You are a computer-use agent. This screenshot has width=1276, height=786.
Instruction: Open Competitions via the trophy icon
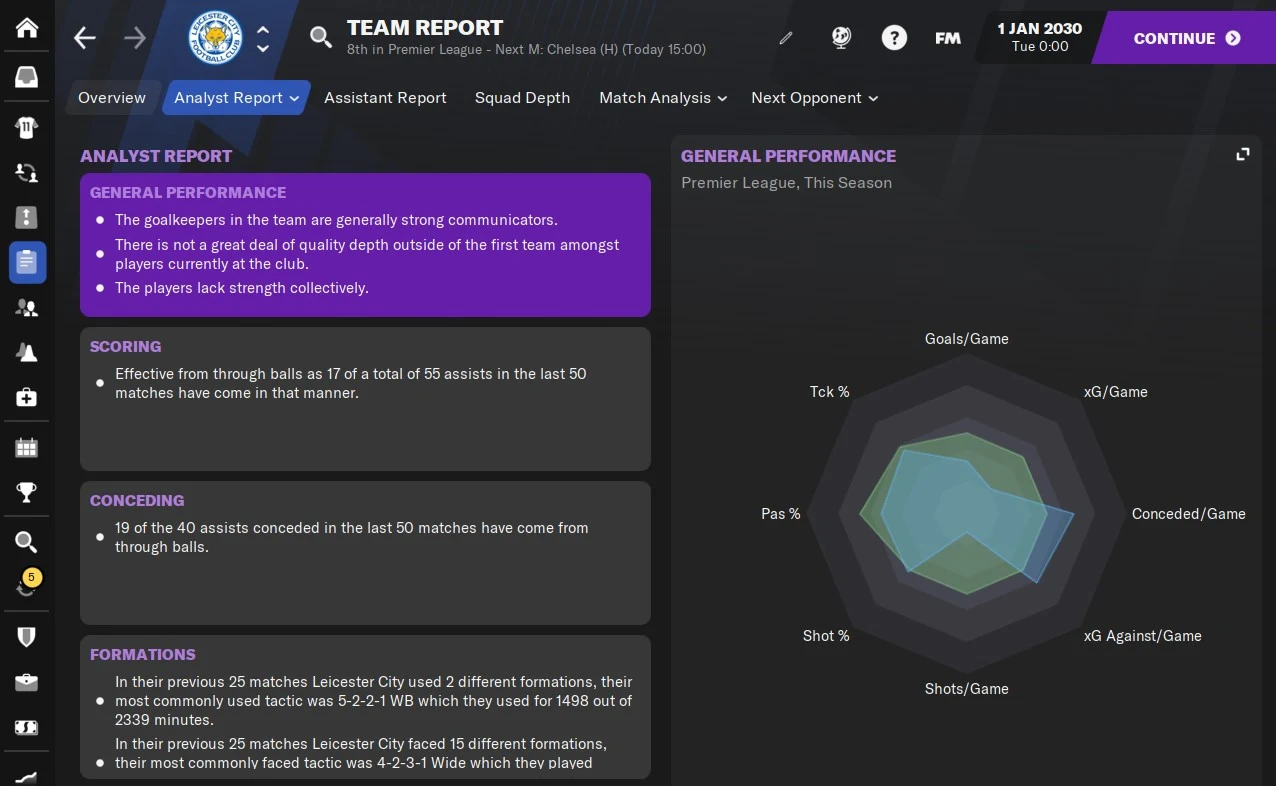point(27,492)
